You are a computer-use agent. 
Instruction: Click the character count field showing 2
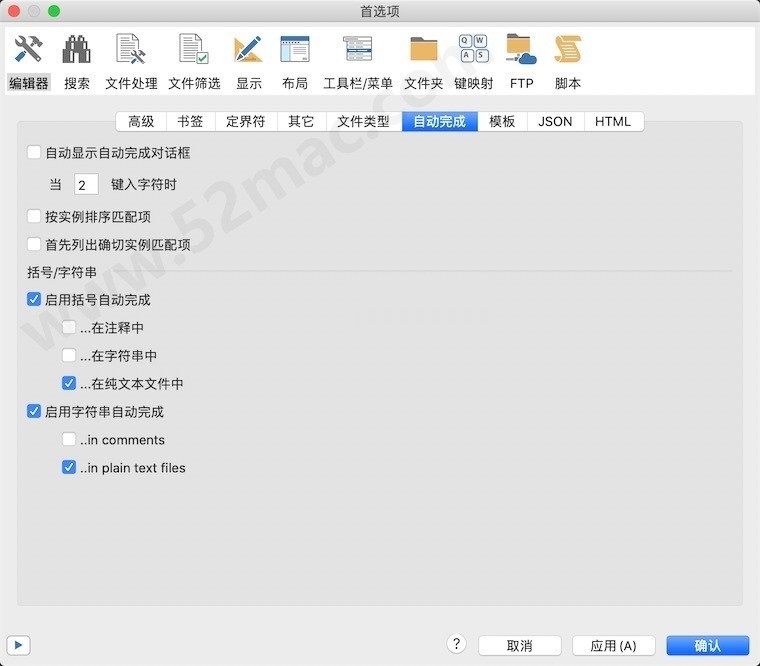tap(86, 184)
